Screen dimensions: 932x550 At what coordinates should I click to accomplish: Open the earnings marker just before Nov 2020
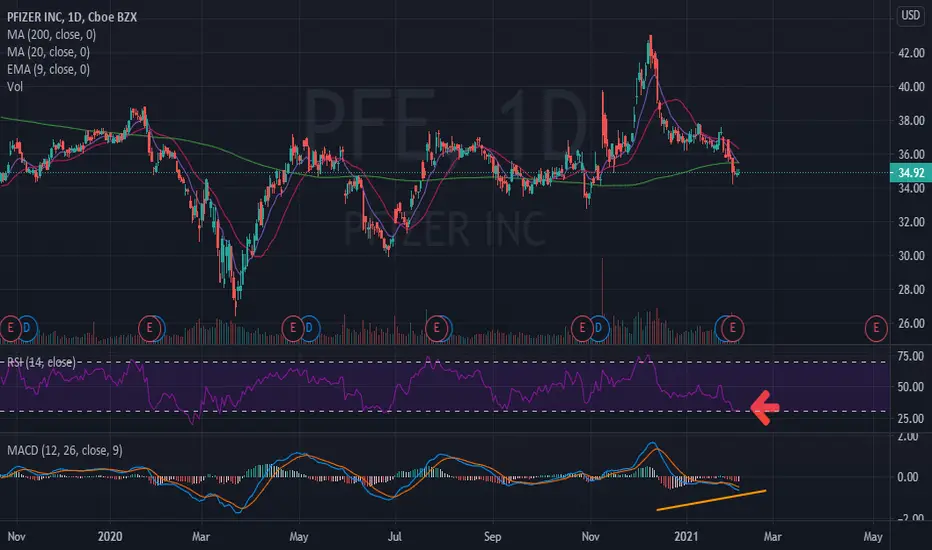pos(582,328)
